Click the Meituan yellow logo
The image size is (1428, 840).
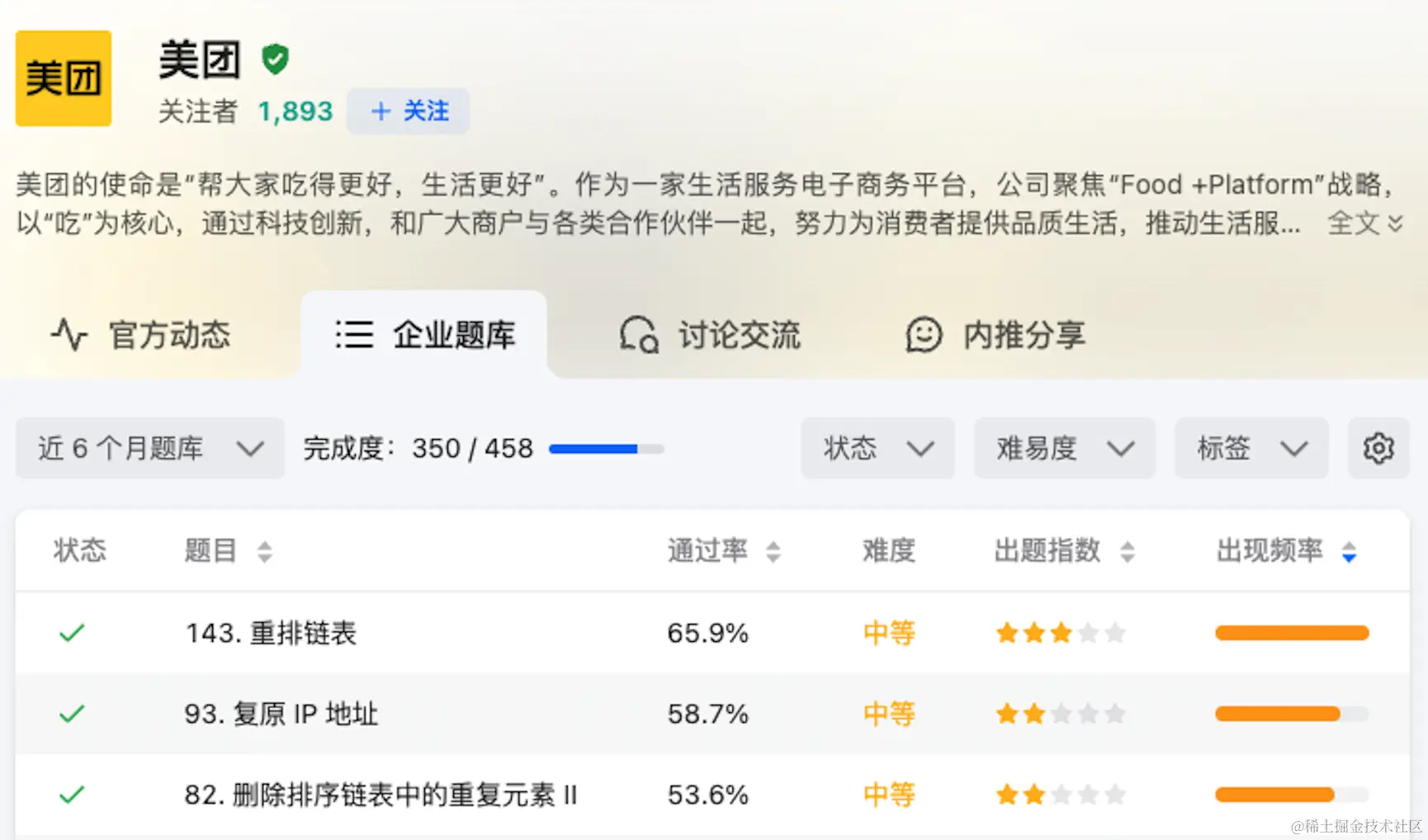[64, 78]
